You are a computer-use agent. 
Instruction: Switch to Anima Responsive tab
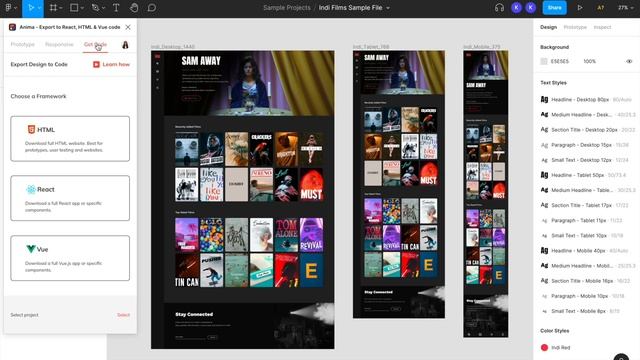point(59,44)
